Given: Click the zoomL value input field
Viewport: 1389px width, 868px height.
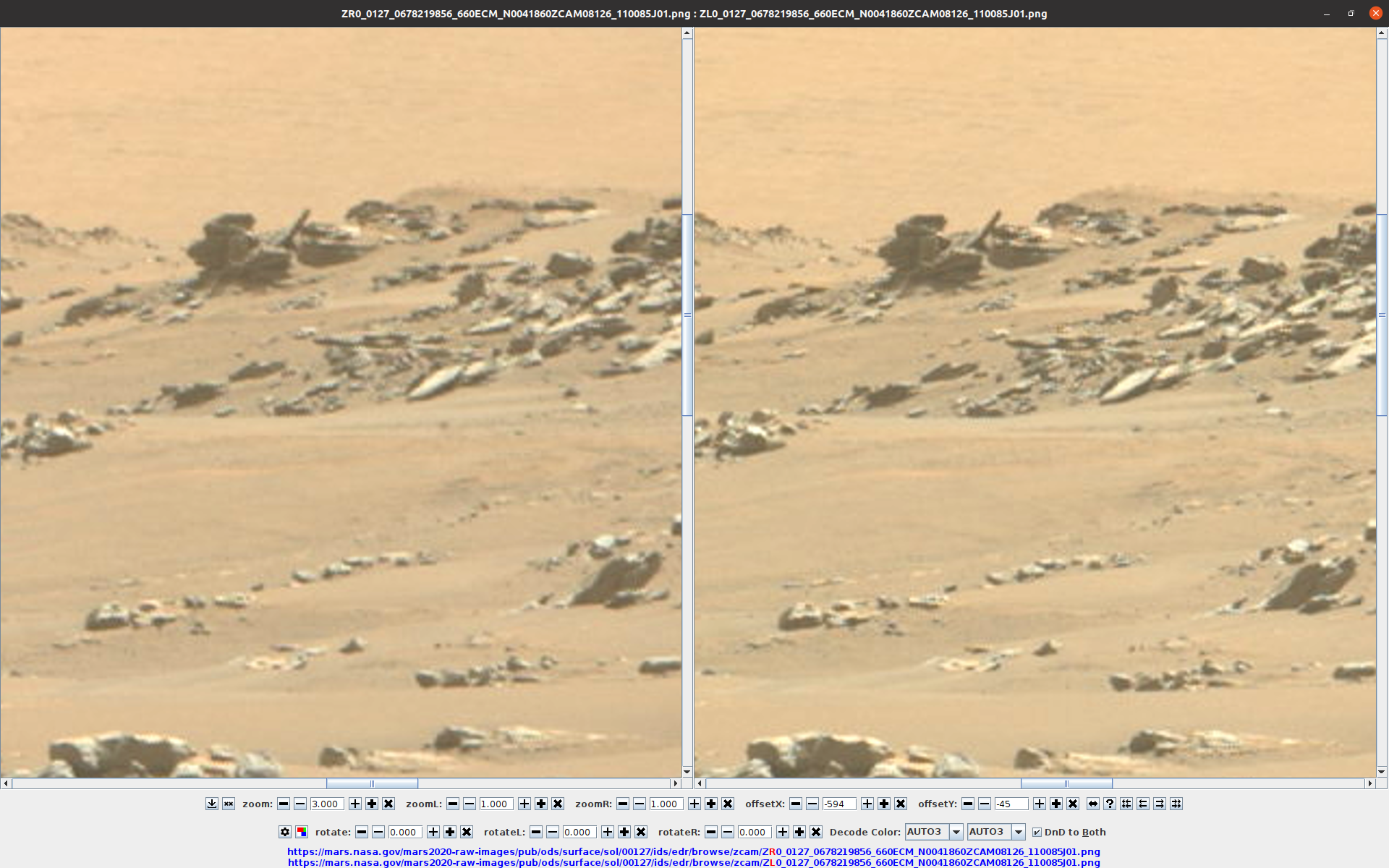Looking at the screenshot, I should (x=496, y=804).
